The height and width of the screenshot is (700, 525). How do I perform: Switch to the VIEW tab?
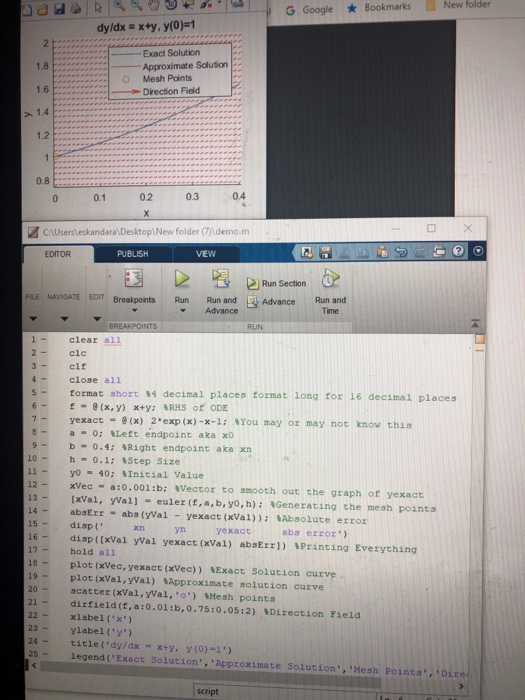pyautogui.click(x=206, y=254)
